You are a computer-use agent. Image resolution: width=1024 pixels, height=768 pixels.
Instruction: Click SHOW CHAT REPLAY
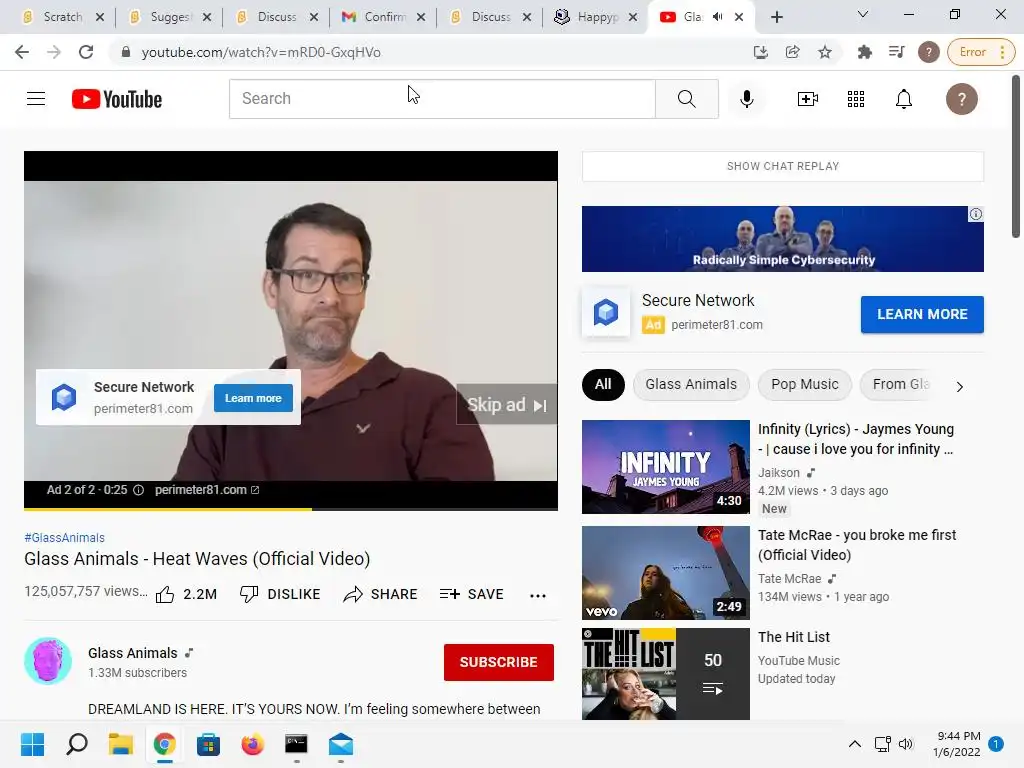point(782,166)
